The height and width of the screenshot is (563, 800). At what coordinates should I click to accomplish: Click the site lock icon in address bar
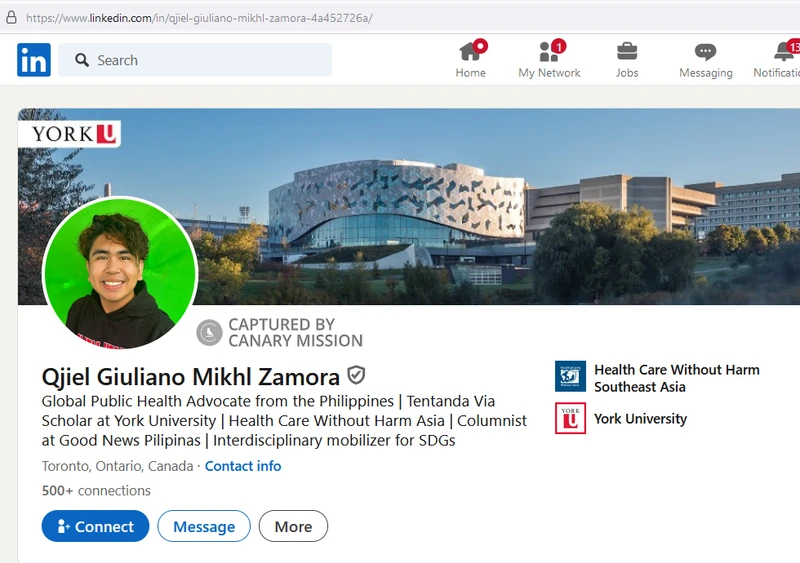(x=11, y=17)
